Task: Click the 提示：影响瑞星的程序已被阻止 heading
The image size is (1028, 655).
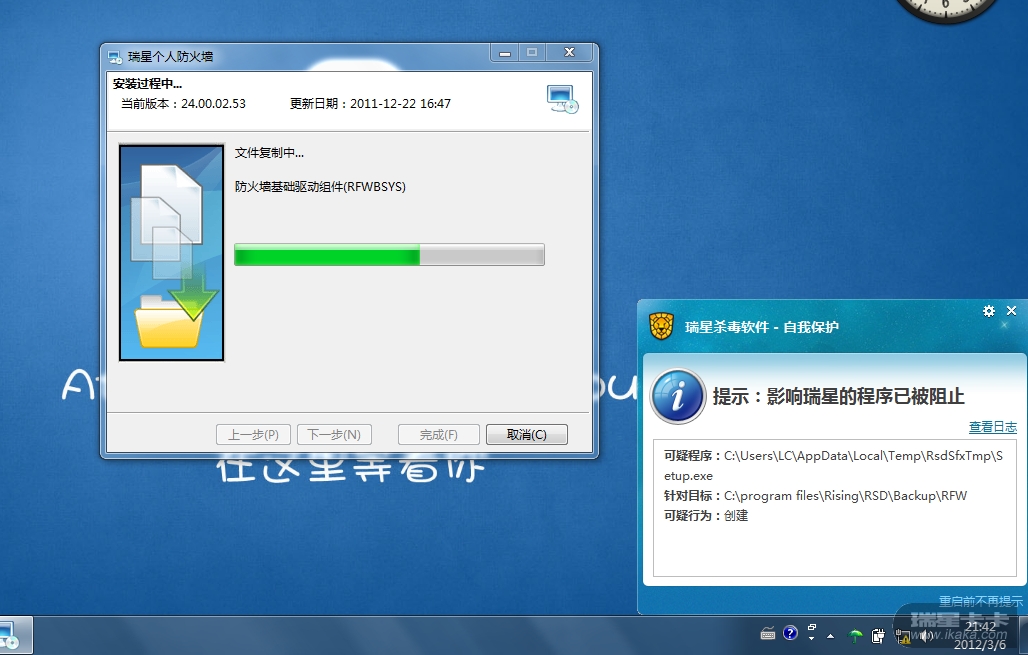Action: click(839, 397)
